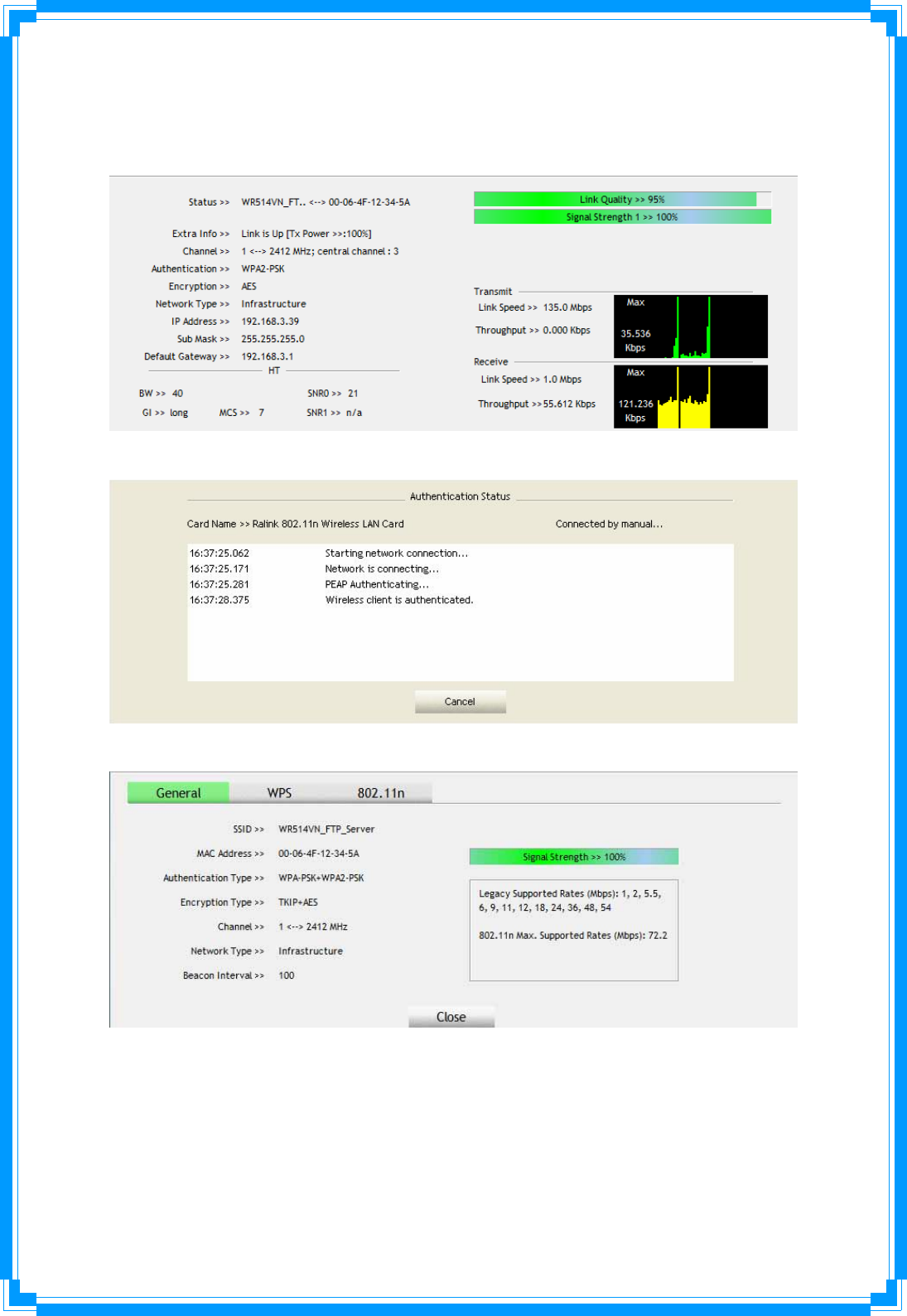Screen dimensions: 907x1316
Task: Click the SSID value WR514VN_FTP_Server
Action: click(326, 829)
